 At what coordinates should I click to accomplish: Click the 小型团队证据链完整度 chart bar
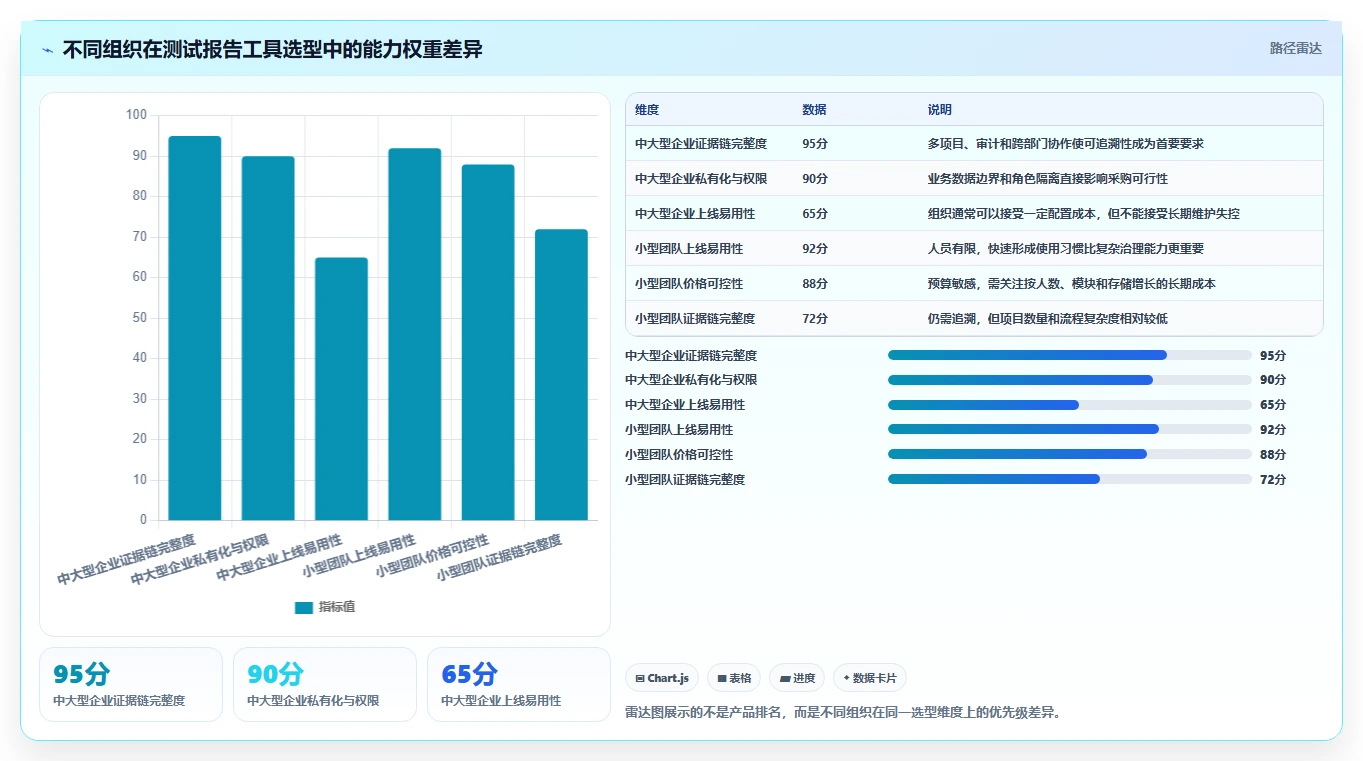561,375
